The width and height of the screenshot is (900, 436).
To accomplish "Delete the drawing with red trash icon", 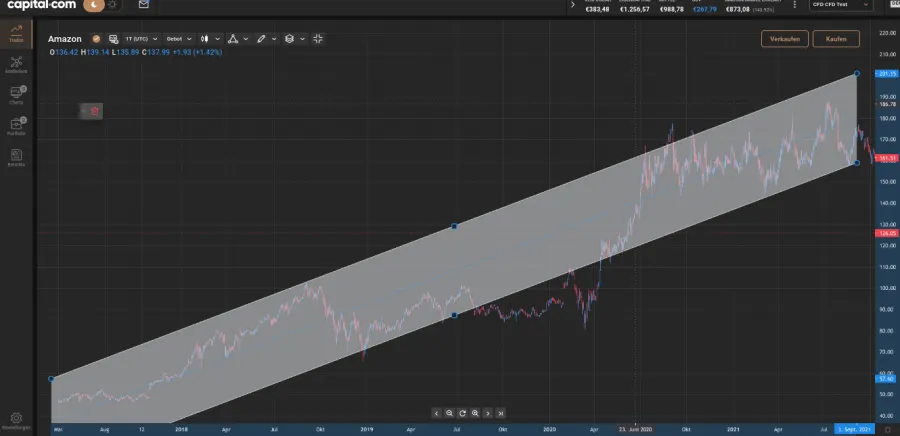I will tap(95, 111).
